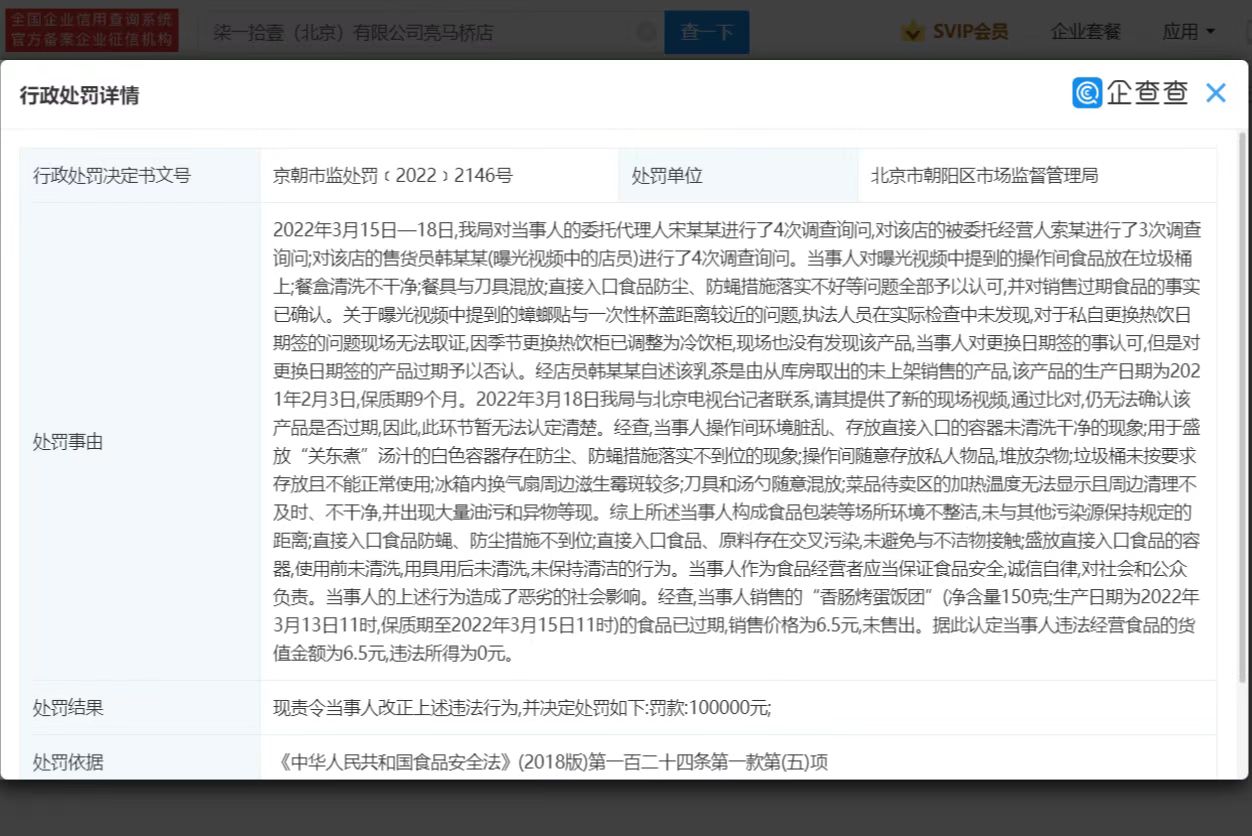
Task: Open the 应用 dropdown menu
Action: pyautogui.click(x=1188, y=32)
